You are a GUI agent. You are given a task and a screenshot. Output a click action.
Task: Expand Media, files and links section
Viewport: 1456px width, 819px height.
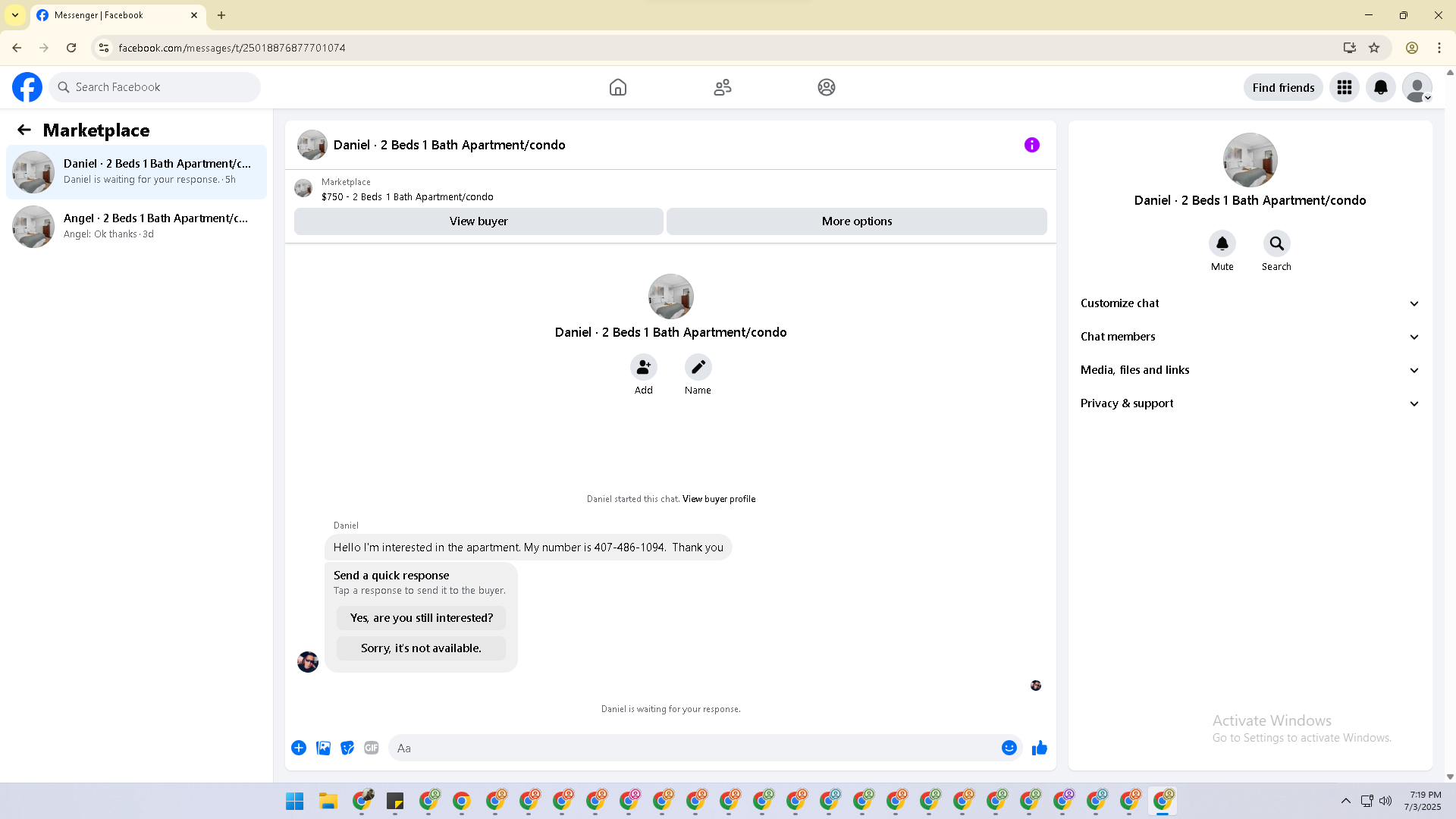tap(1249, 370)
